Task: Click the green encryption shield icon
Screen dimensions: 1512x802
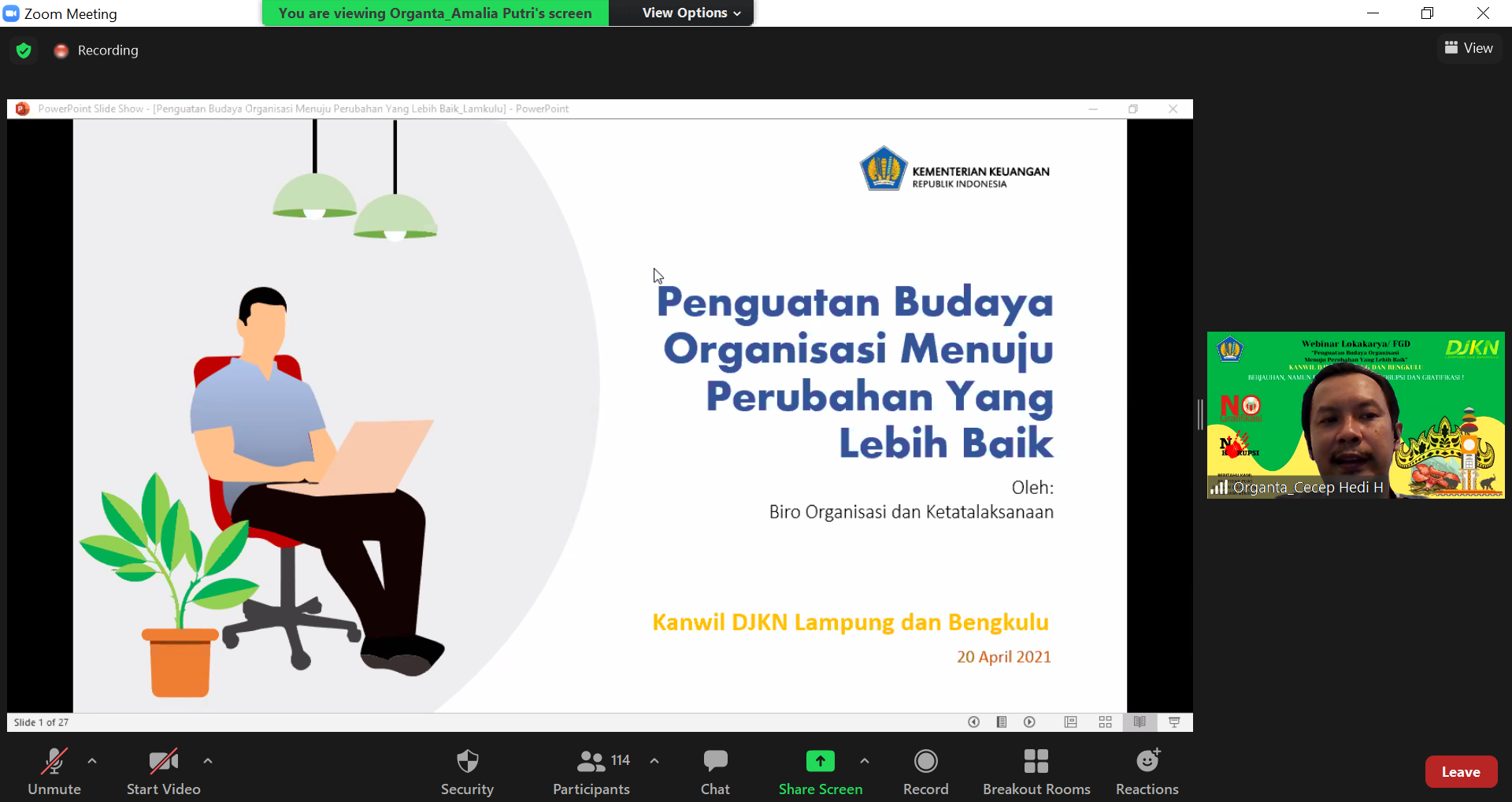Action: tap(24, 50)
